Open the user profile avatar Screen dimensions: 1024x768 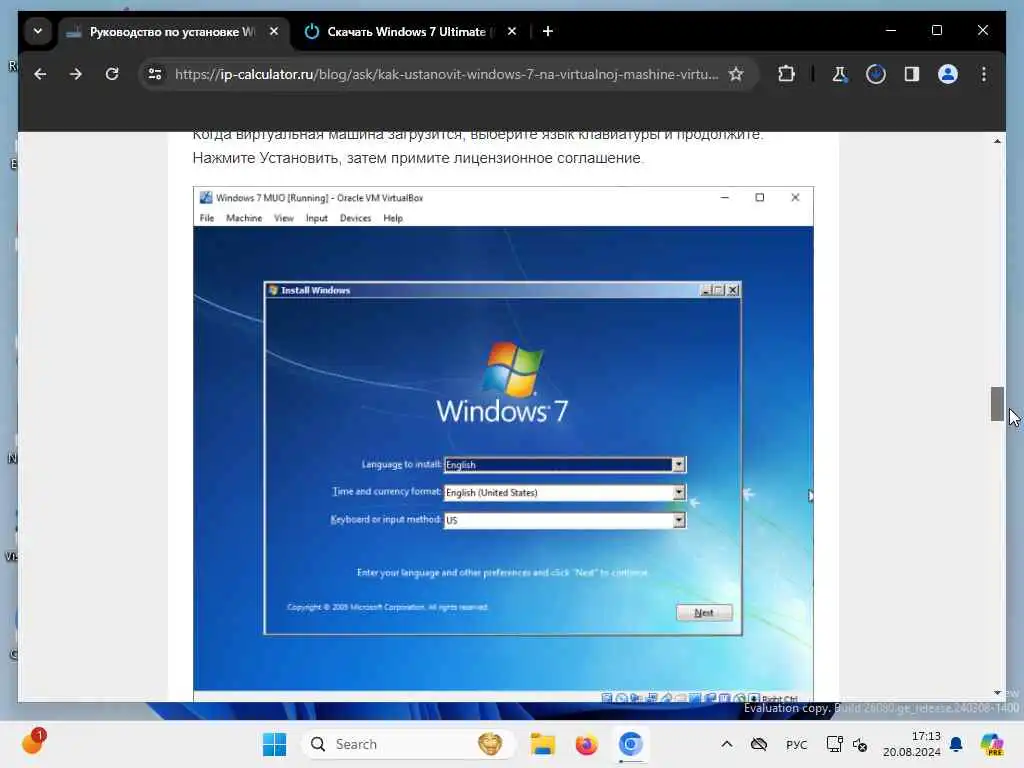[x=948, y=74]
